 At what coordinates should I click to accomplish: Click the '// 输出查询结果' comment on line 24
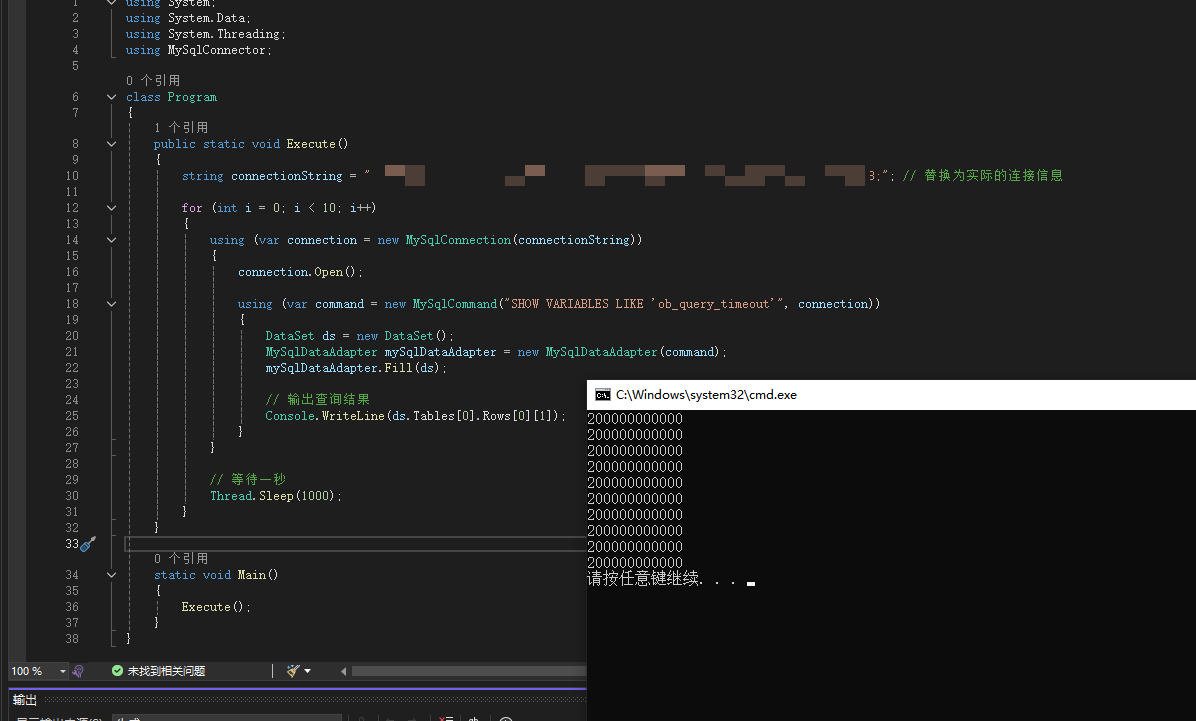tap(317, 399)
